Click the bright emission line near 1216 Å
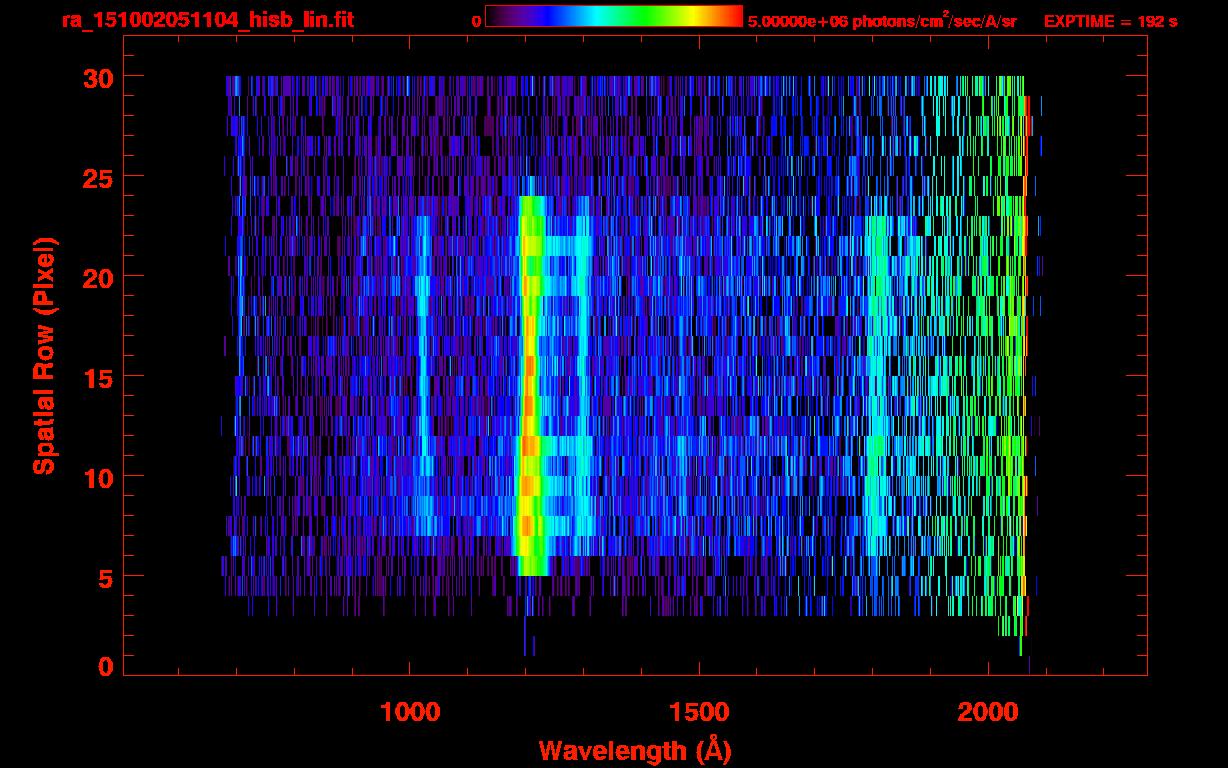The height and width of the screenshot is (768, 1228). pyautogui.click(x=529, y=386)
